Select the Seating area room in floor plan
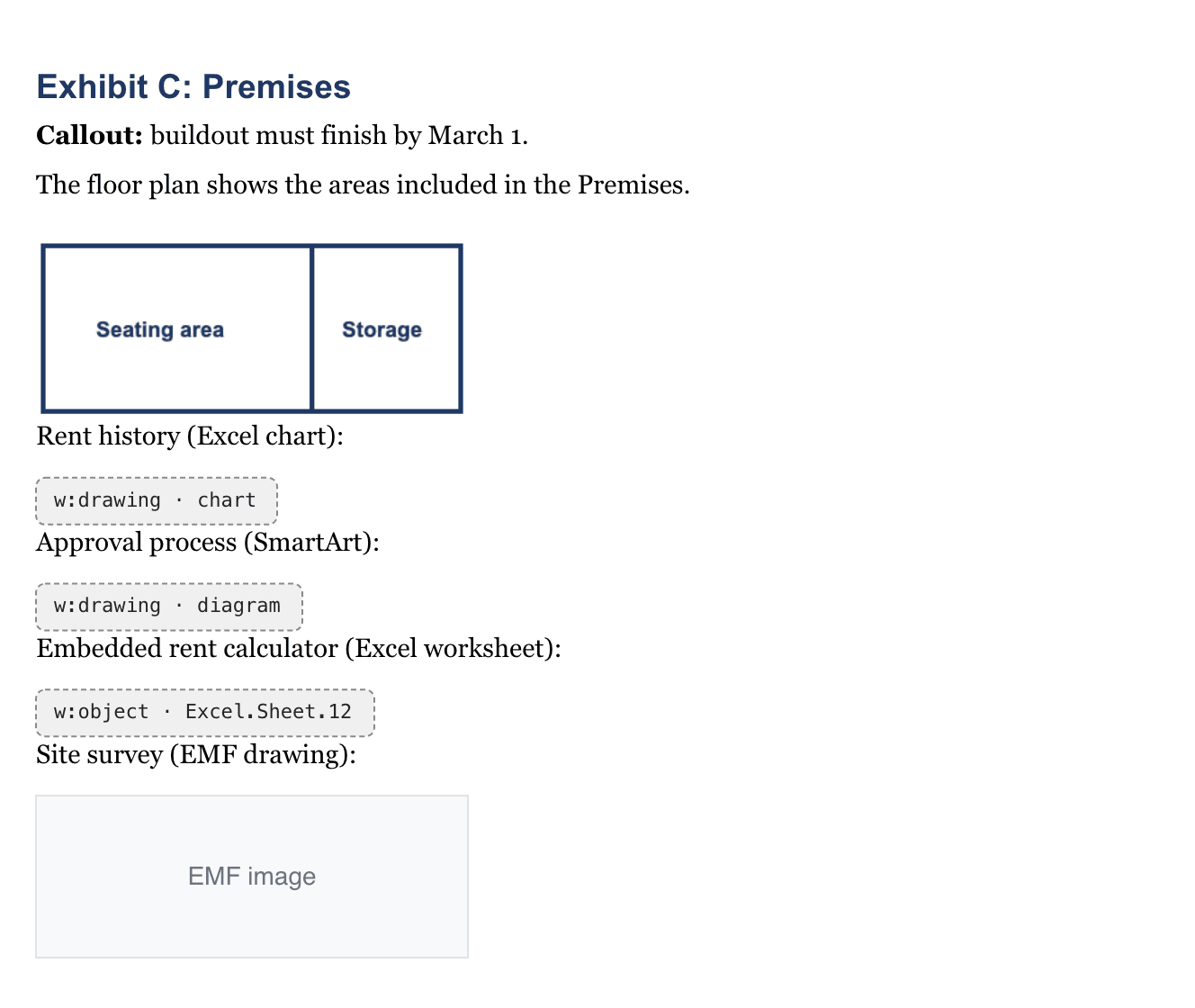1195x1008 pixels. [177, 328]
